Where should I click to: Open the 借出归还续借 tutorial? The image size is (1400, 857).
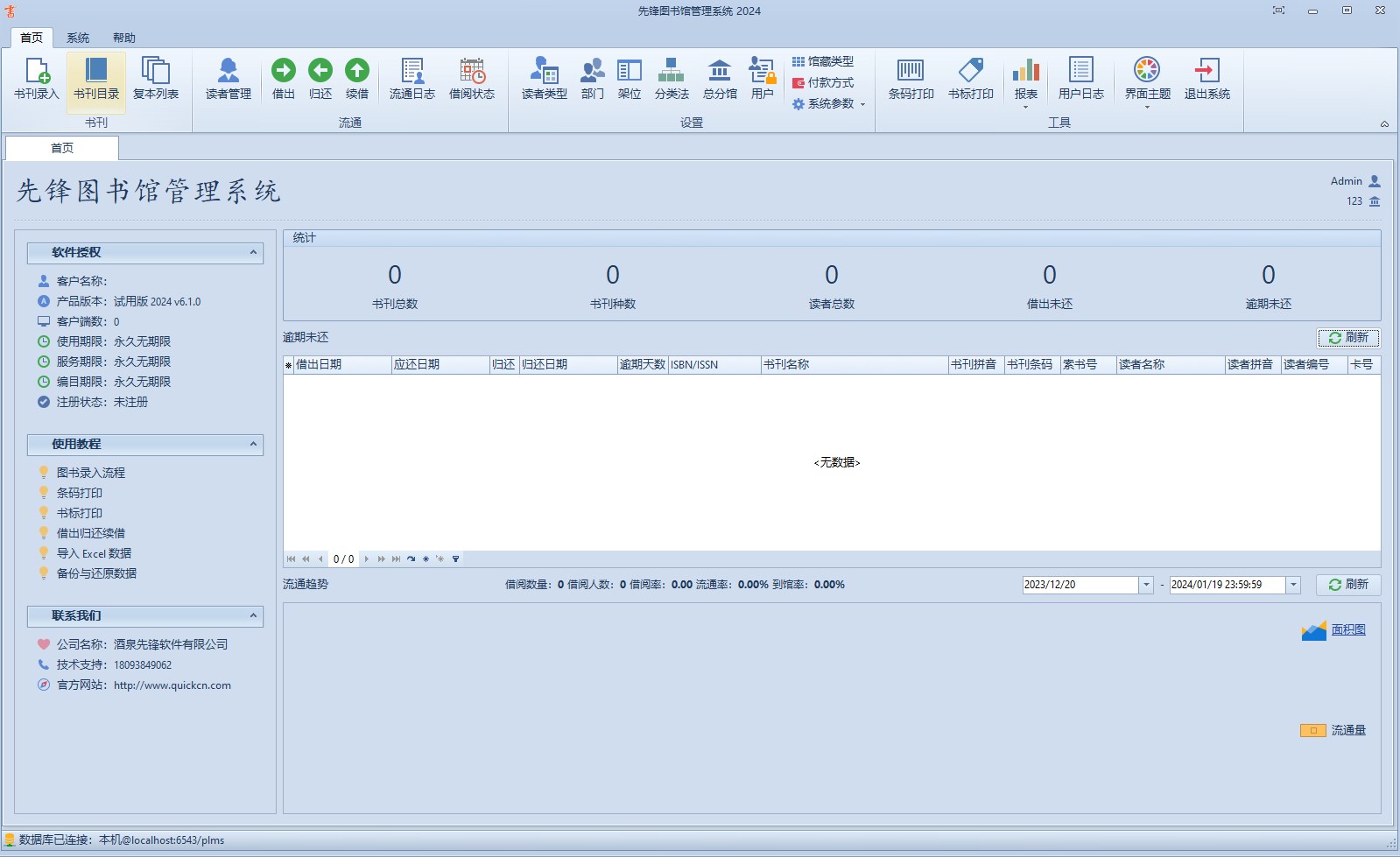[91, 533]
